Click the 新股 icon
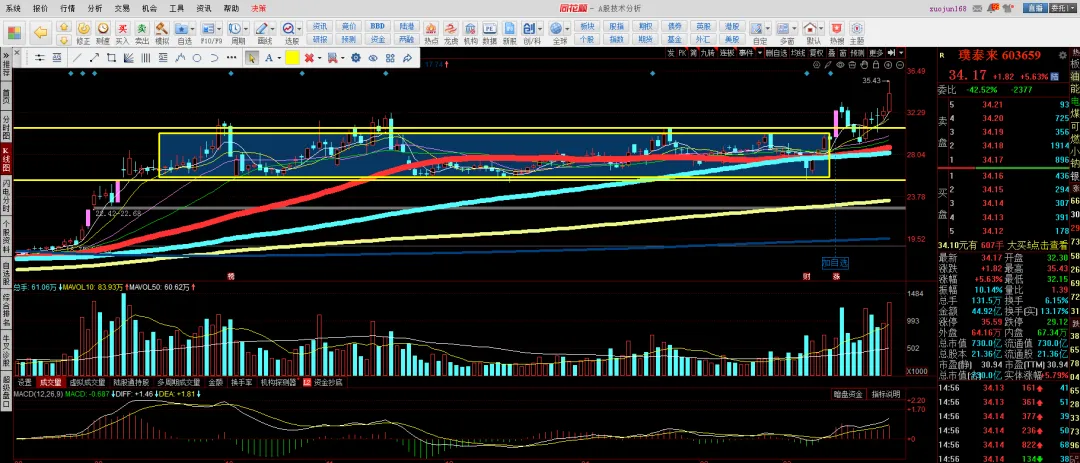Viewport: 1080px width, 463px height. 510,28
